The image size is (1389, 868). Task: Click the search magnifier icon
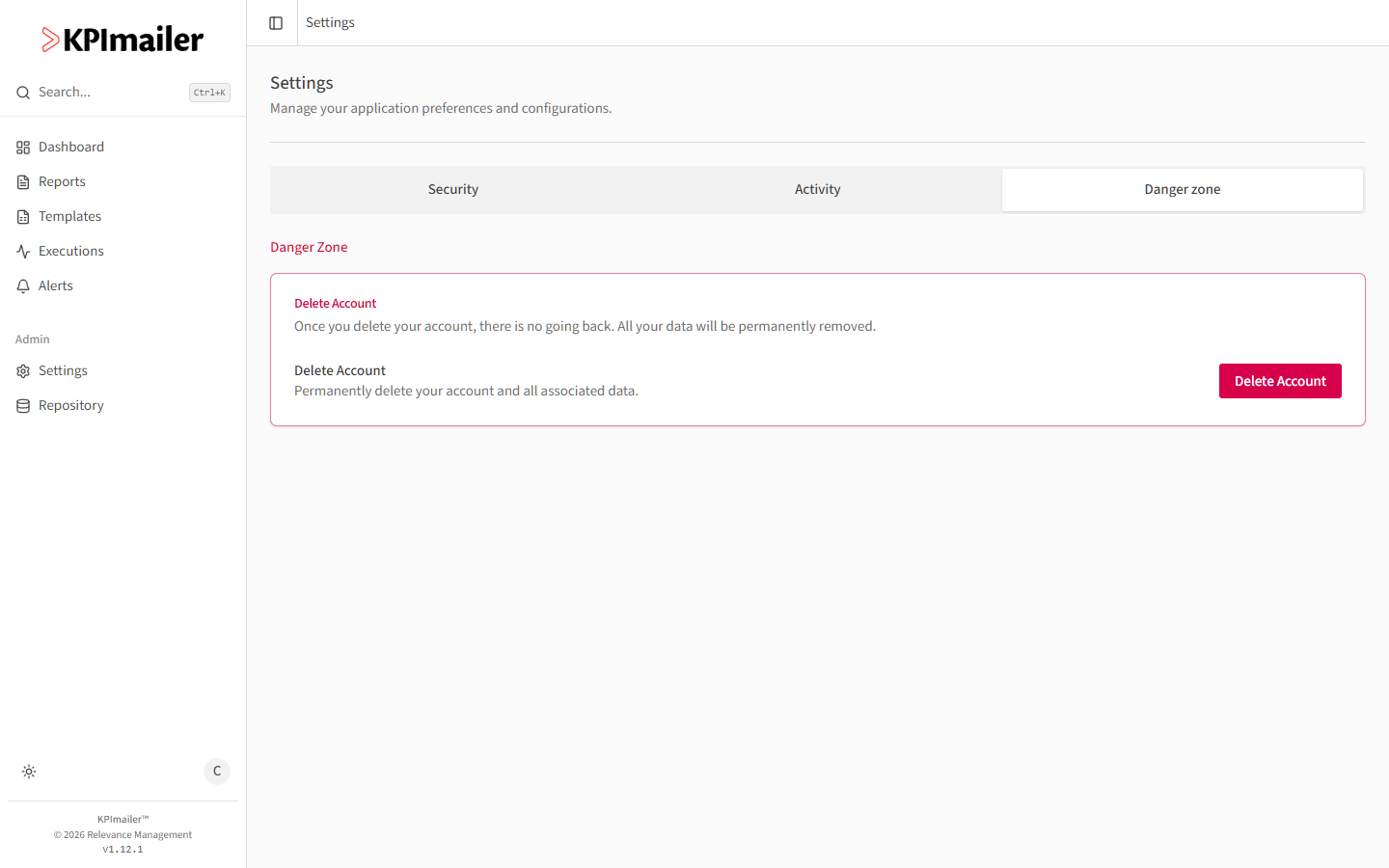point(23,93)
